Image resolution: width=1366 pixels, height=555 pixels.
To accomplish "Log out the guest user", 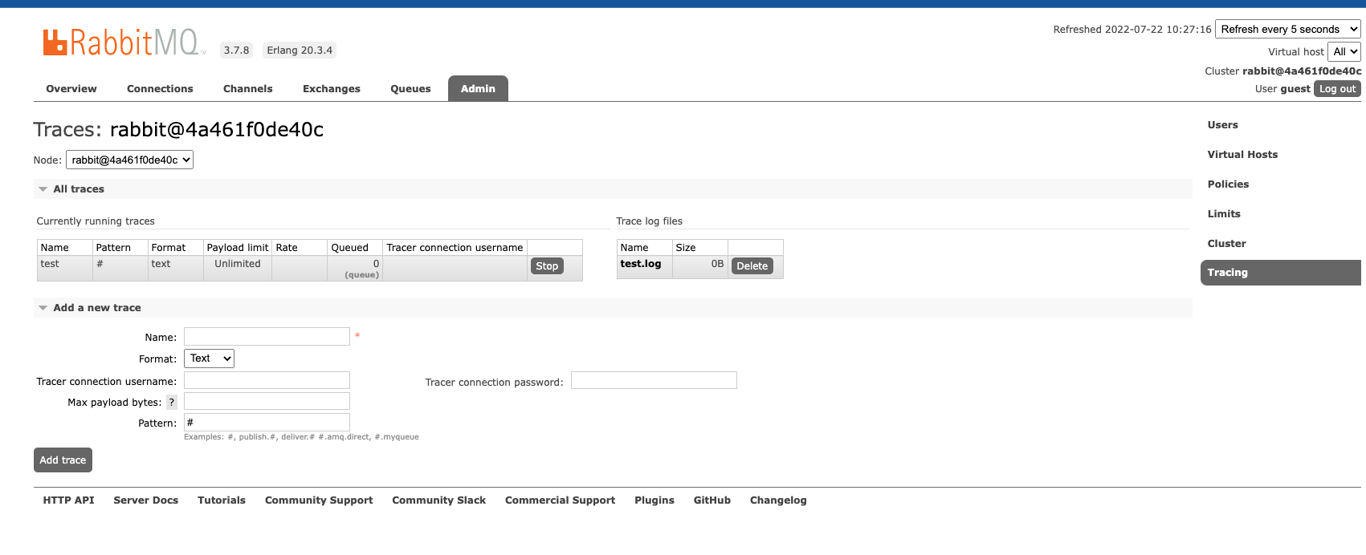I will [1337, 89].
